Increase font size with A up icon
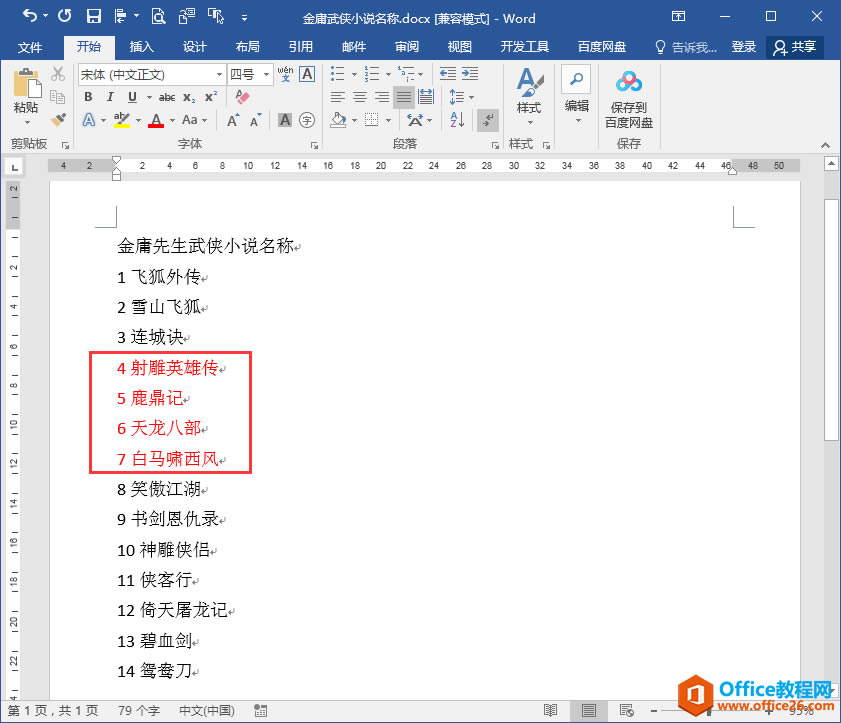 point(233,120)
